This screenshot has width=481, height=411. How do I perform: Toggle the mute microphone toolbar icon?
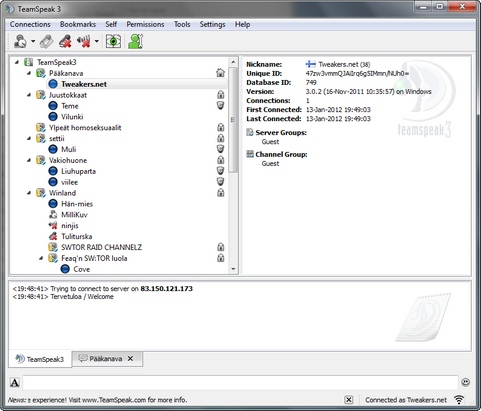click(x=65, y=42)
